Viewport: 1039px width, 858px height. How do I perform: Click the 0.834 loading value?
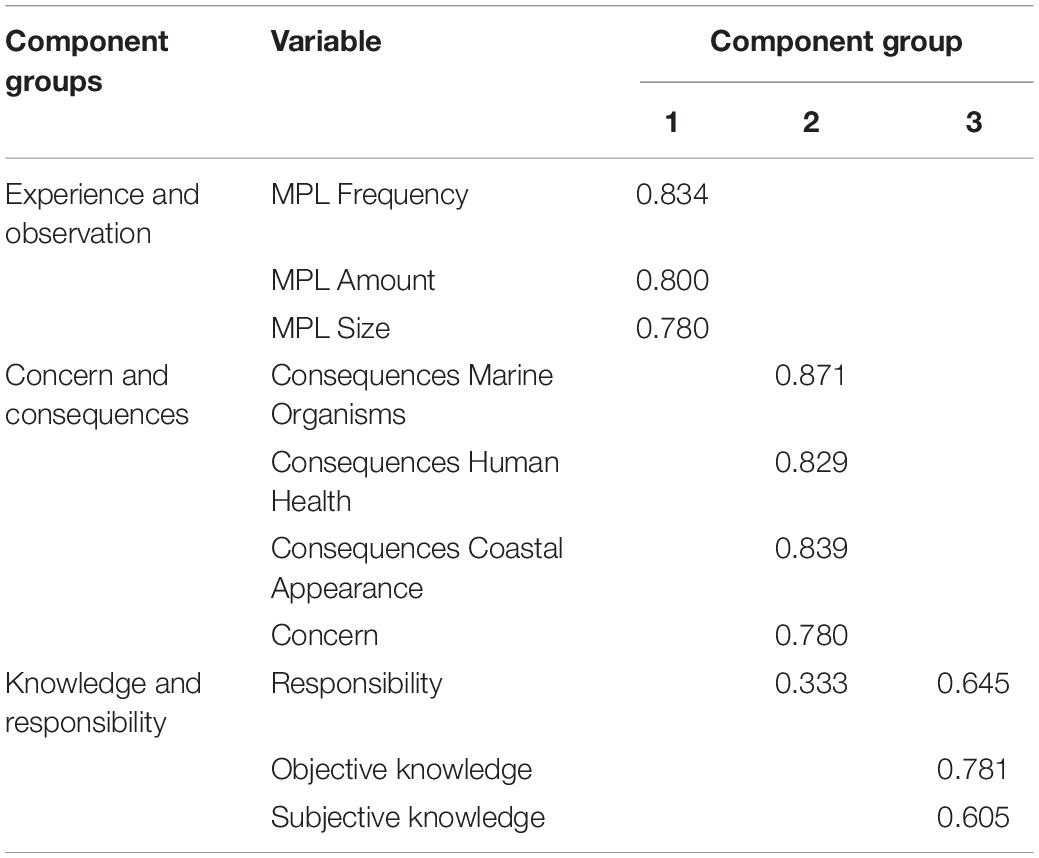click(672, 195)
